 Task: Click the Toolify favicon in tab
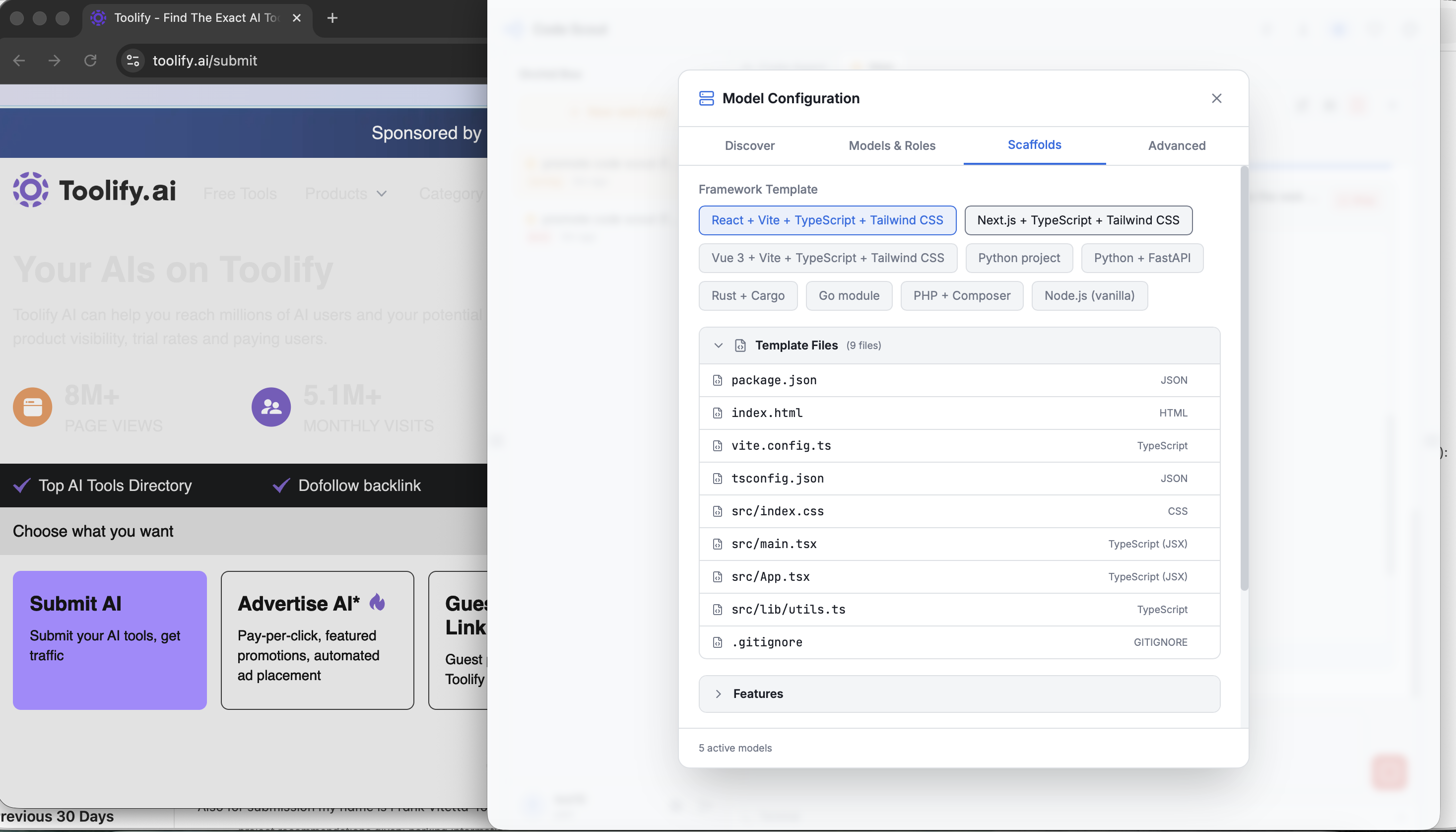point(98,18)
